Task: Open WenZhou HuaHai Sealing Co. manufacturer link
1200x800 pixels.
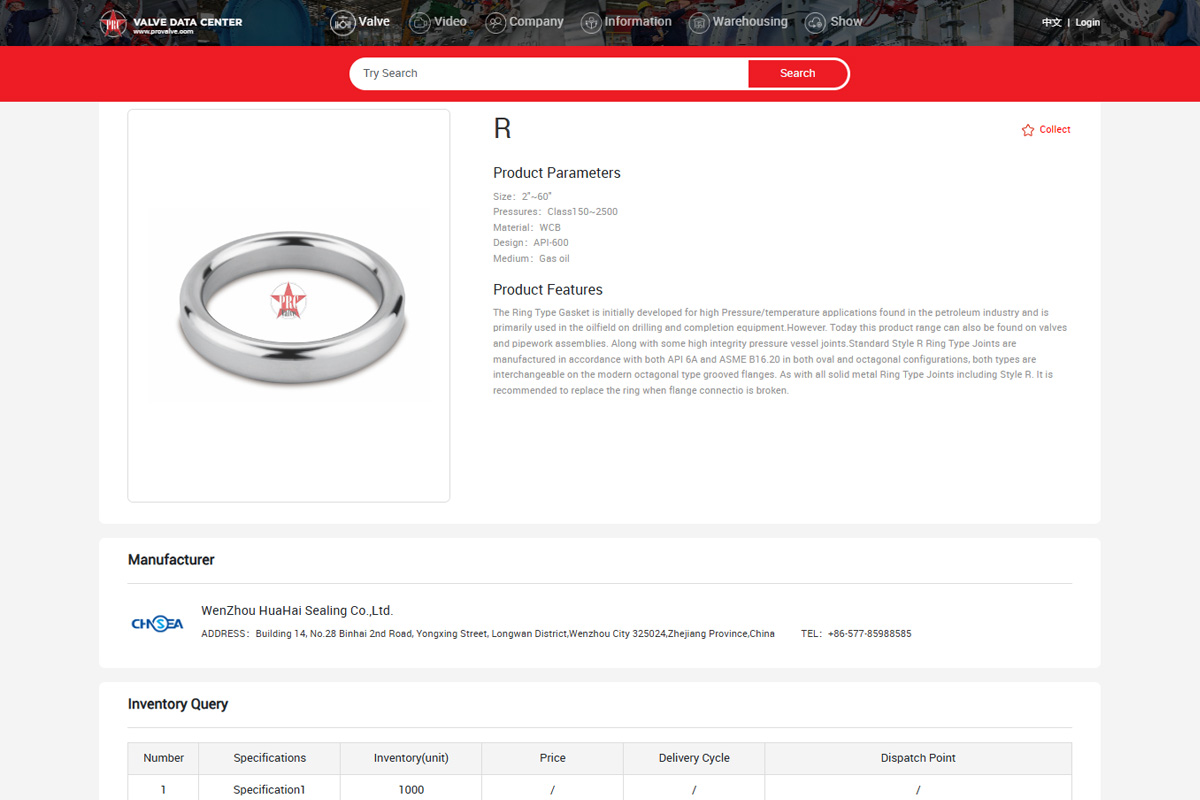Action: click(x=297, y=610)
